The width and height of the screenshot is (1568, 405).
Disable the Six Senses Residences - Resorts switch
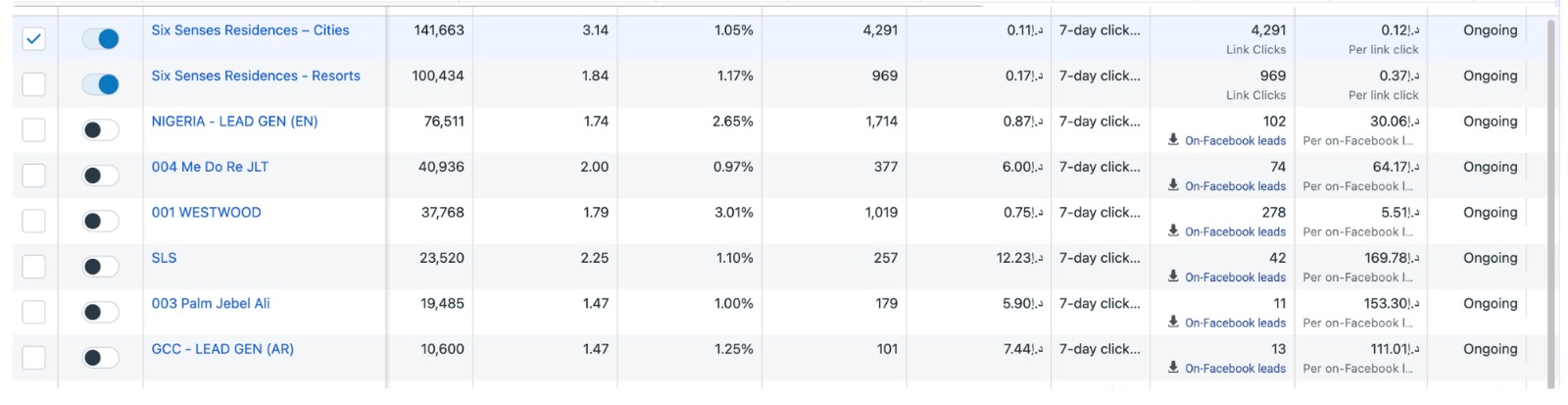pyautogui.click(x=100, y=84)
